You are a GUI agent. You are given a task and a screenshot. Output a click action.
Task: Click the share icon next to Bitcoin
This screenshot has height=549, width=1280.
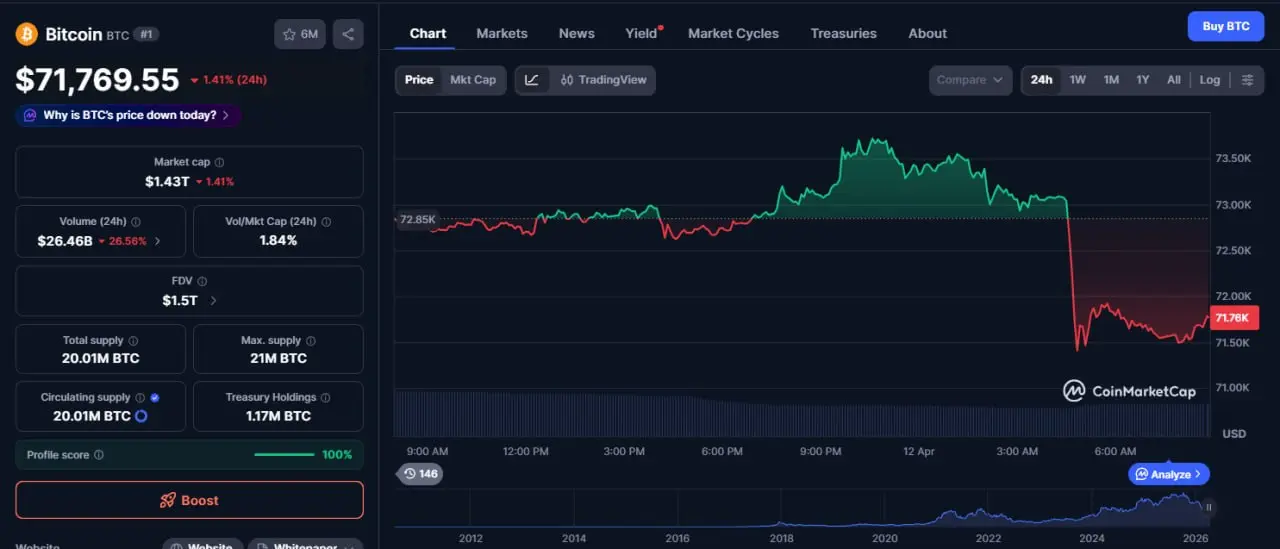[348, 34]
